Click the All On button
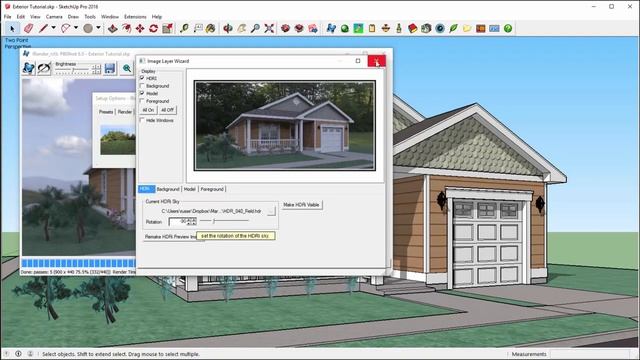The height and width of the screenshot is (360, 640). coord(148,110)
